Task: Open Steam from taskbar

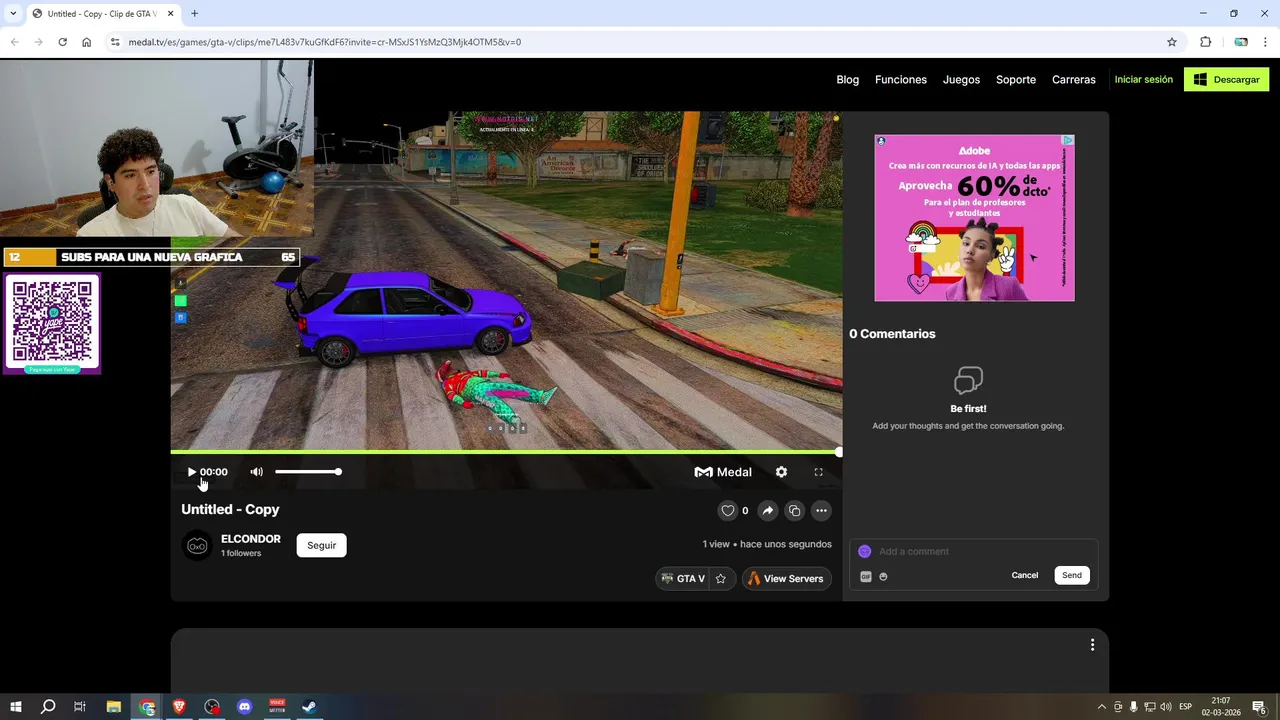Action: [x=309, y=707]
